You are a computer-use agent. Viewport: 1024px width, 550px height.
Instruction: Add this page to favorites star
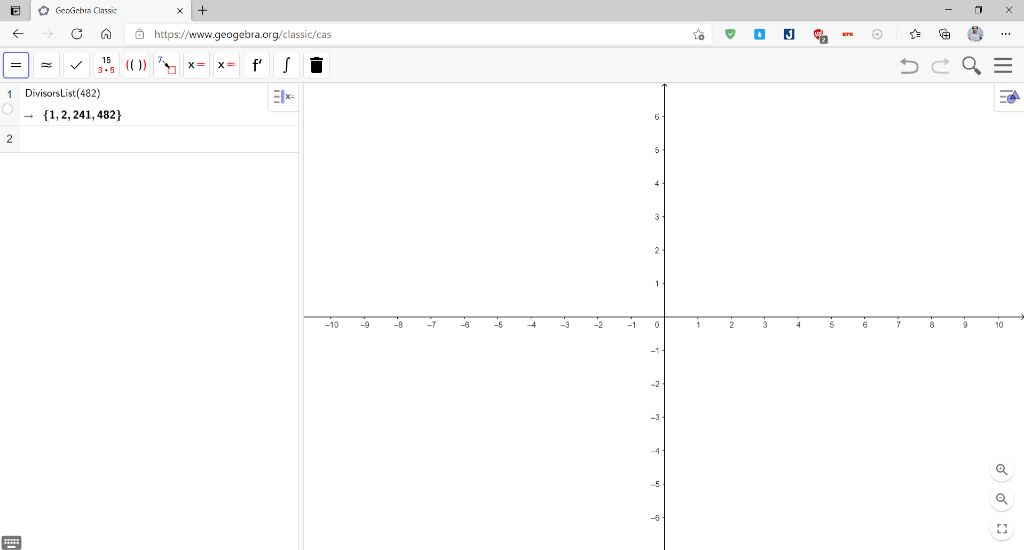[699, 35]
